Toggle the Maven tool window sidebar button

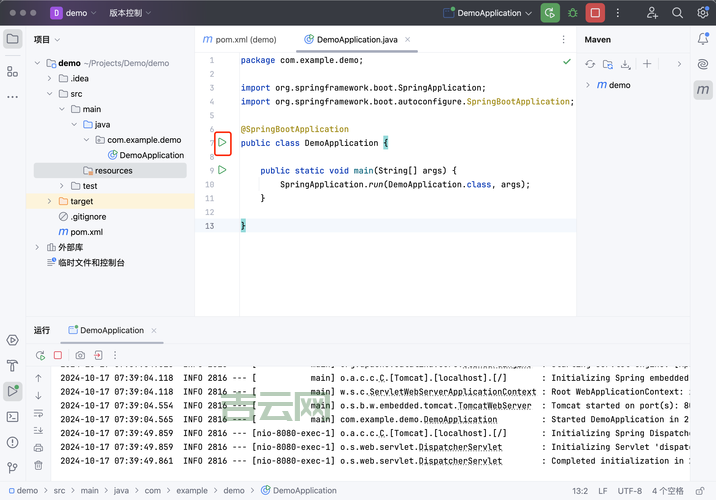pyautogui.click(x=703, y=91)
